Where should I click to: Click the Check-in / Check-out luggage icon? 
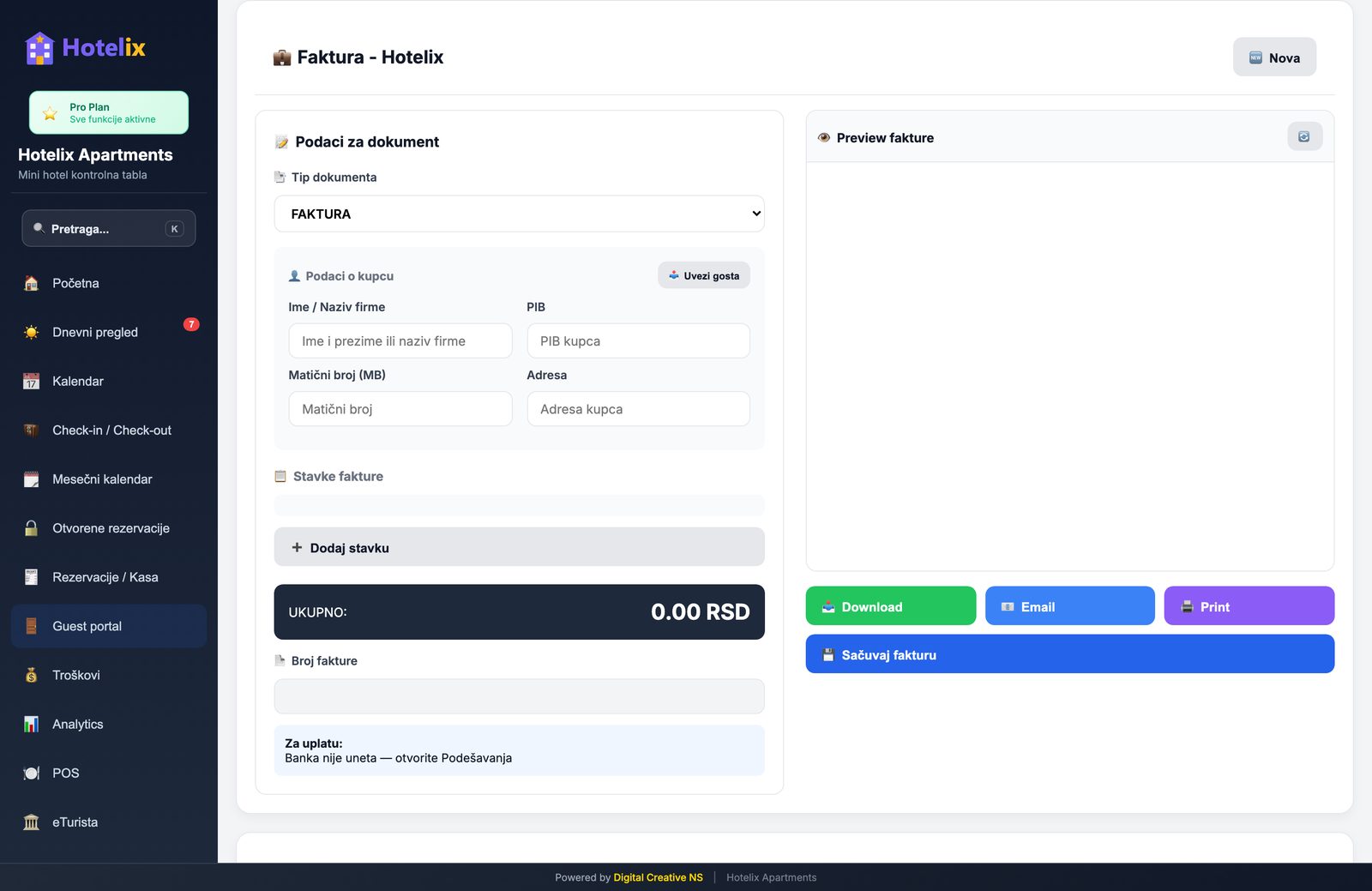click(32, 430)
